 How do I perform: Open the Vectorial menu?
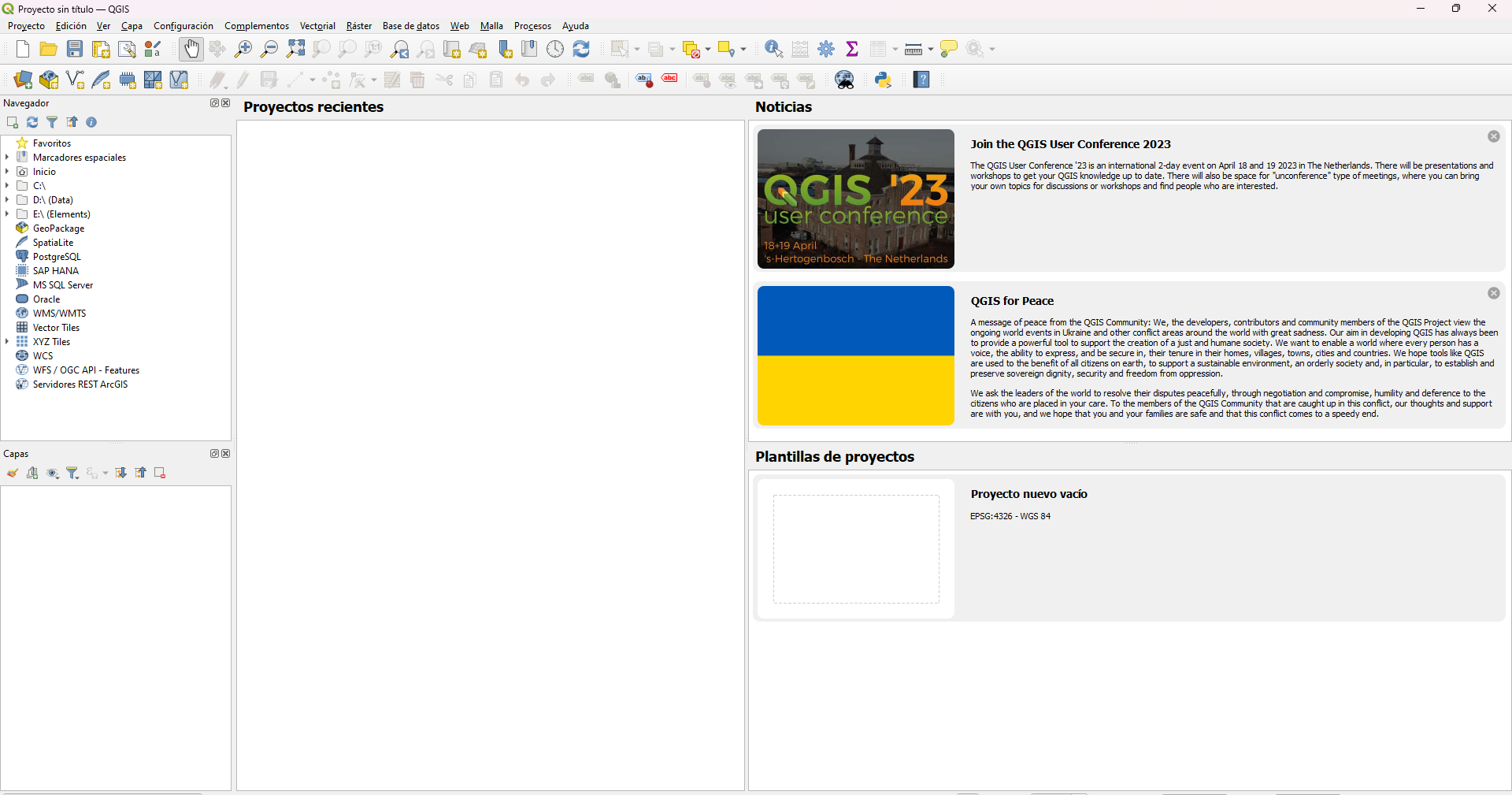[317, 26]
